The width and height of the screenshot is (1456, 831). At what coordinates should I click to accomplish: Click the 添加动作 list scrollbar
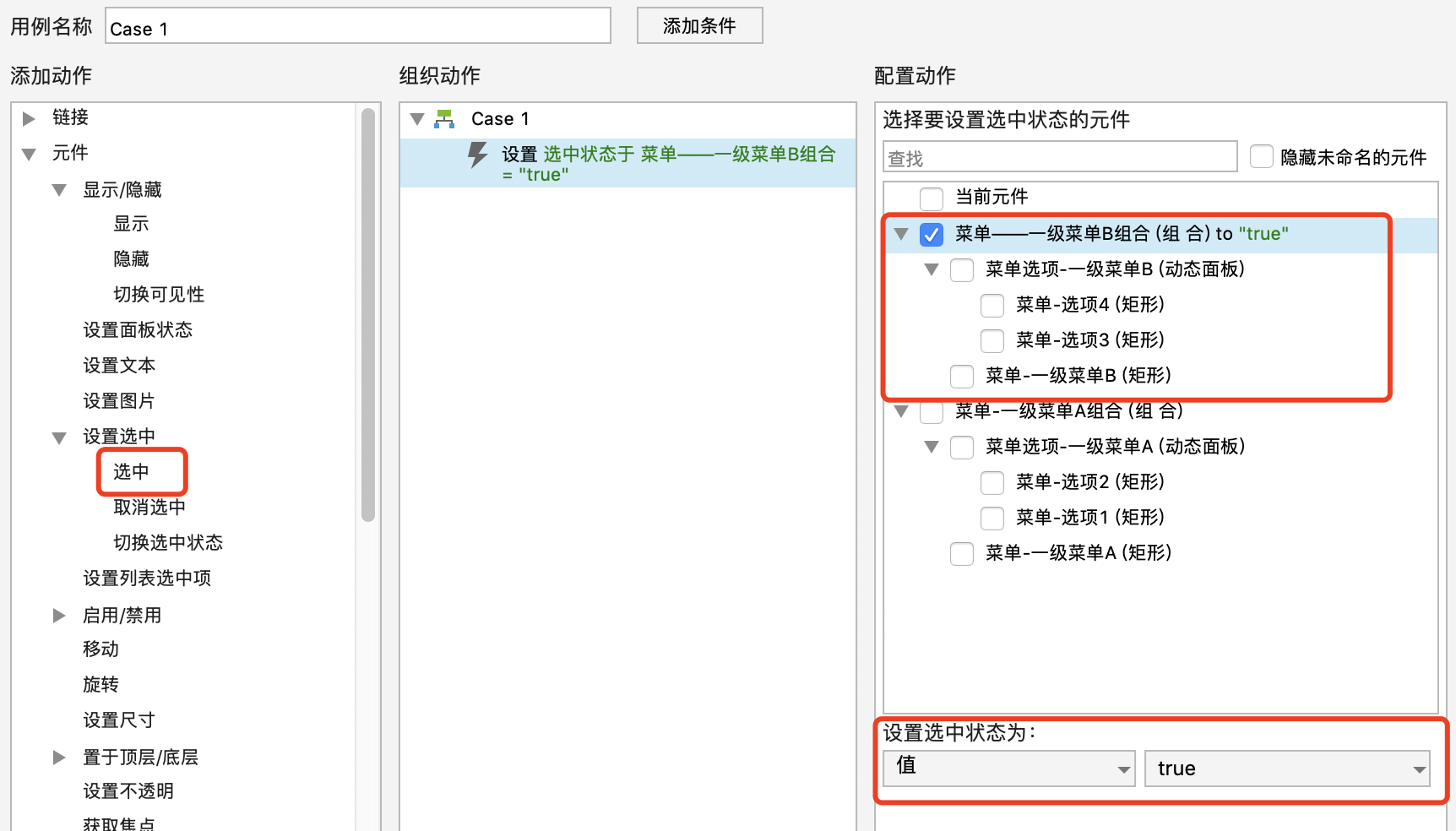coord(367,315)
